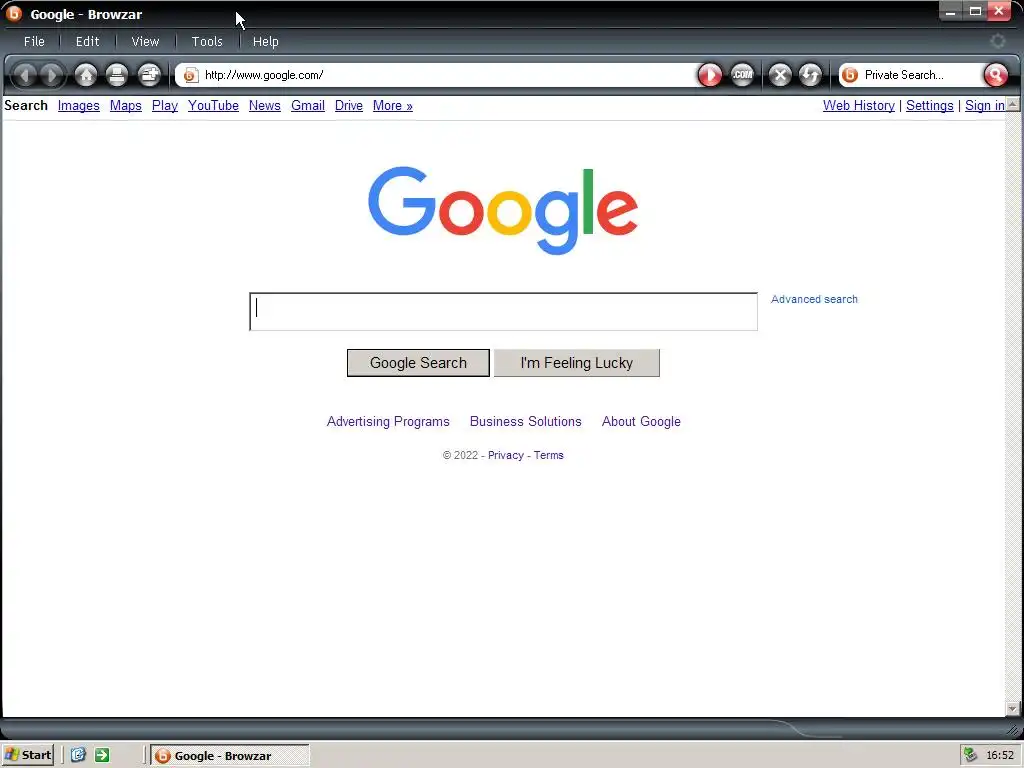Screen dimensions: 1024x768
Task: Open the Drive link
Action: point(349,106)
